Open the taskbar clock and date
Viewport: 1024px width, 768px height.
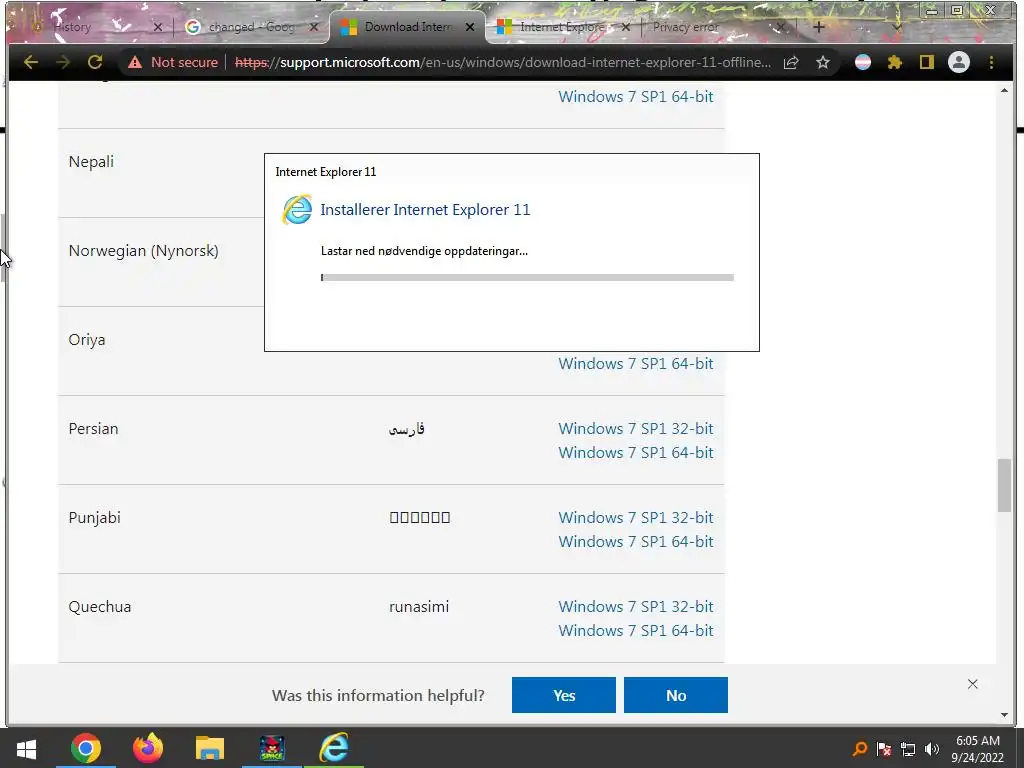[978, 749]
